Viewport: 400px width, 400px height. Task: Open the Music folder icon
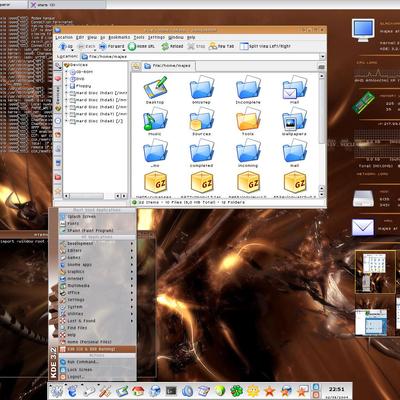(155, 122)
